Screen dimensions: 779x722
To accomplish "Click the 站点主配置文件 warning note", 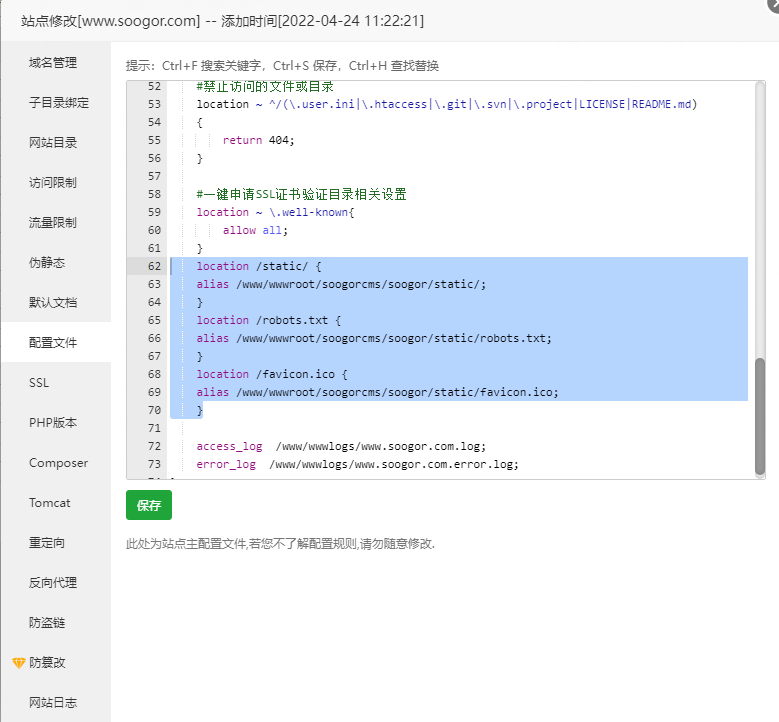I will 280,544.
